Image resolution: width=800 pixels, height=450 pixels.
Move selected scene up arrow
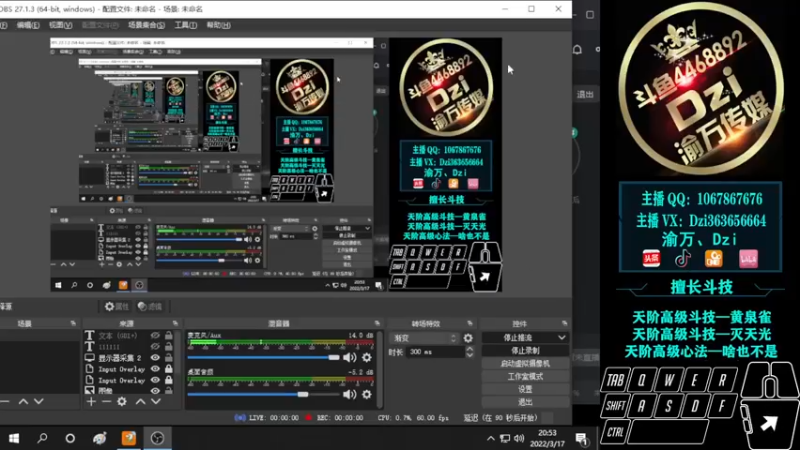click(23, 402)
